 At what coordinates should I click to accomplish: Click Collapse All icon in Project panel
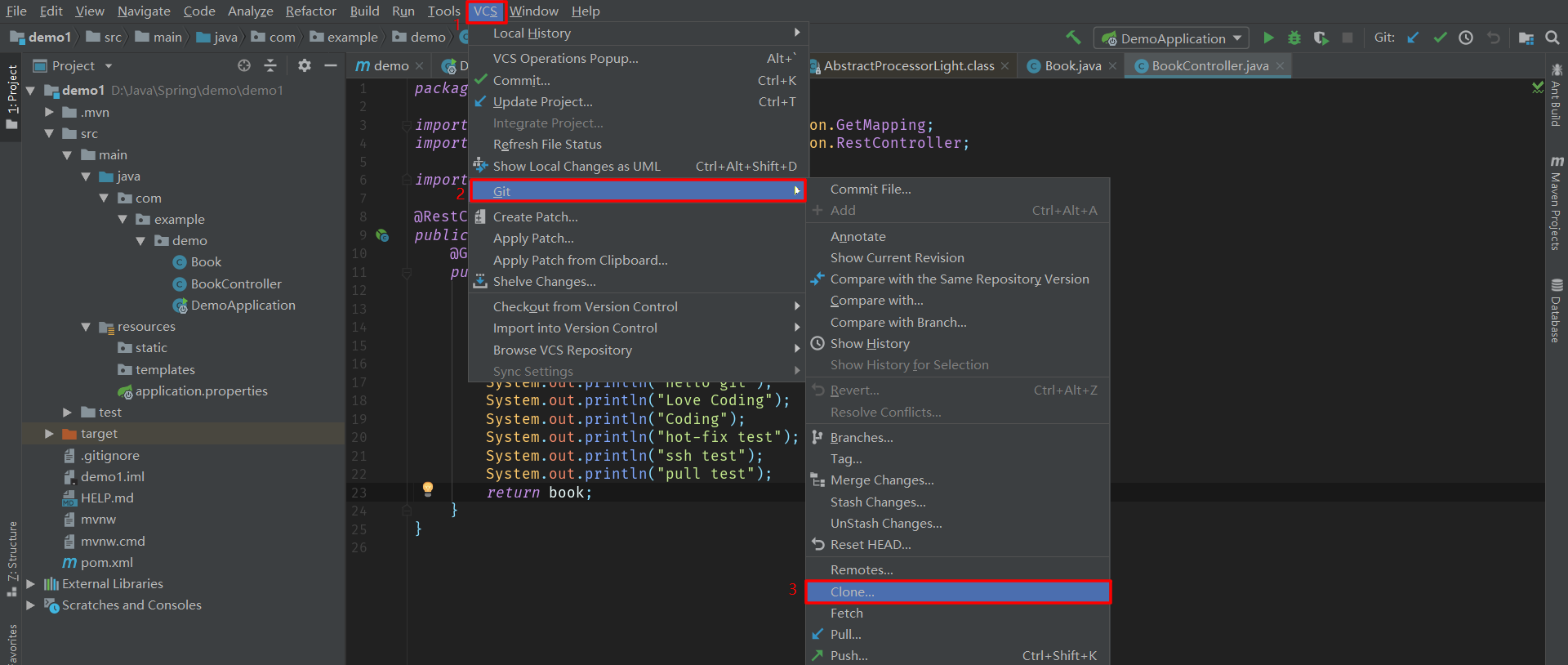[x=270, y=65]
